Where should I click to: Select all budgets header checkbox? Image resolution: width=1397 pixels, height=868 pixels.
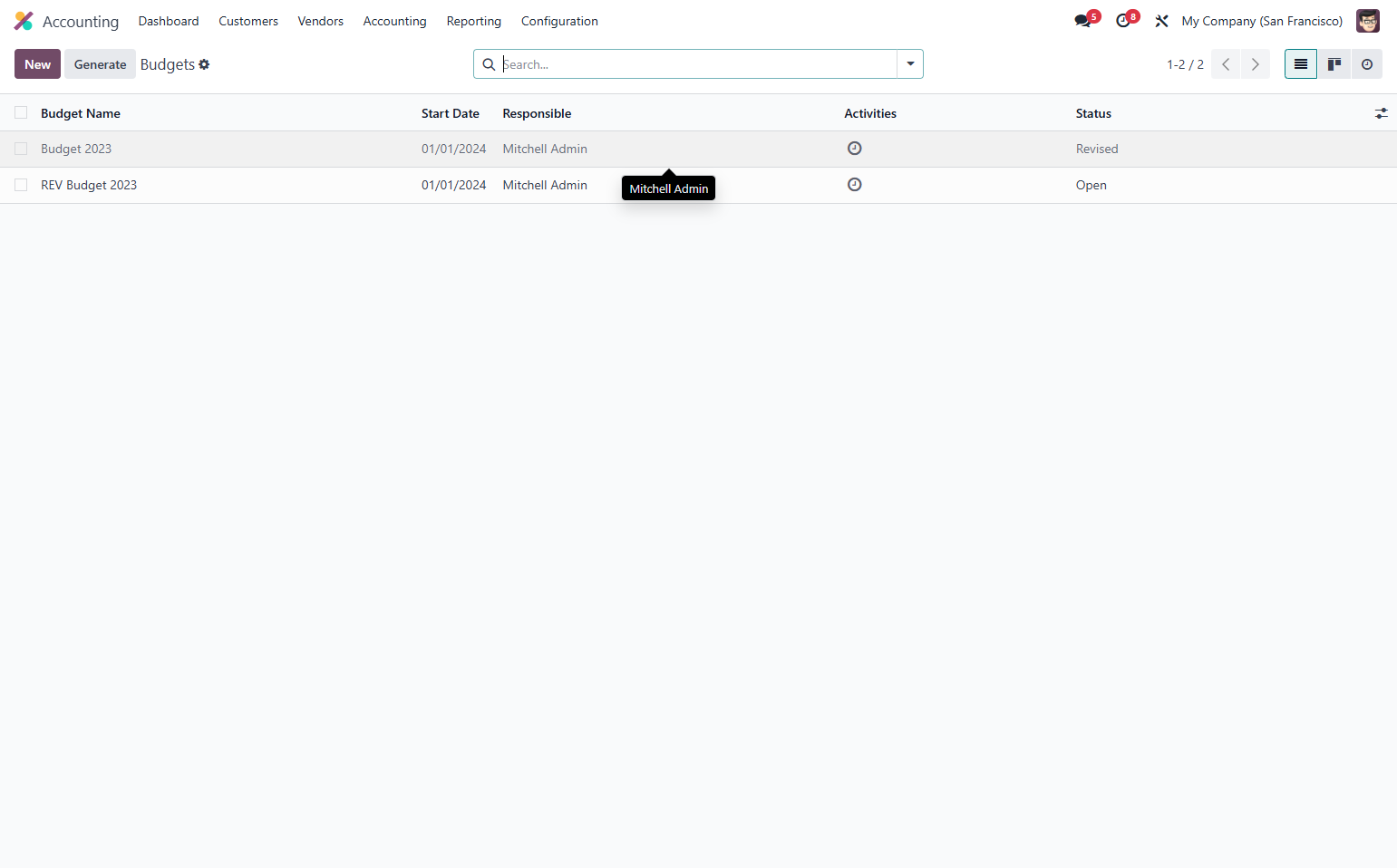(x=21, y=112)
